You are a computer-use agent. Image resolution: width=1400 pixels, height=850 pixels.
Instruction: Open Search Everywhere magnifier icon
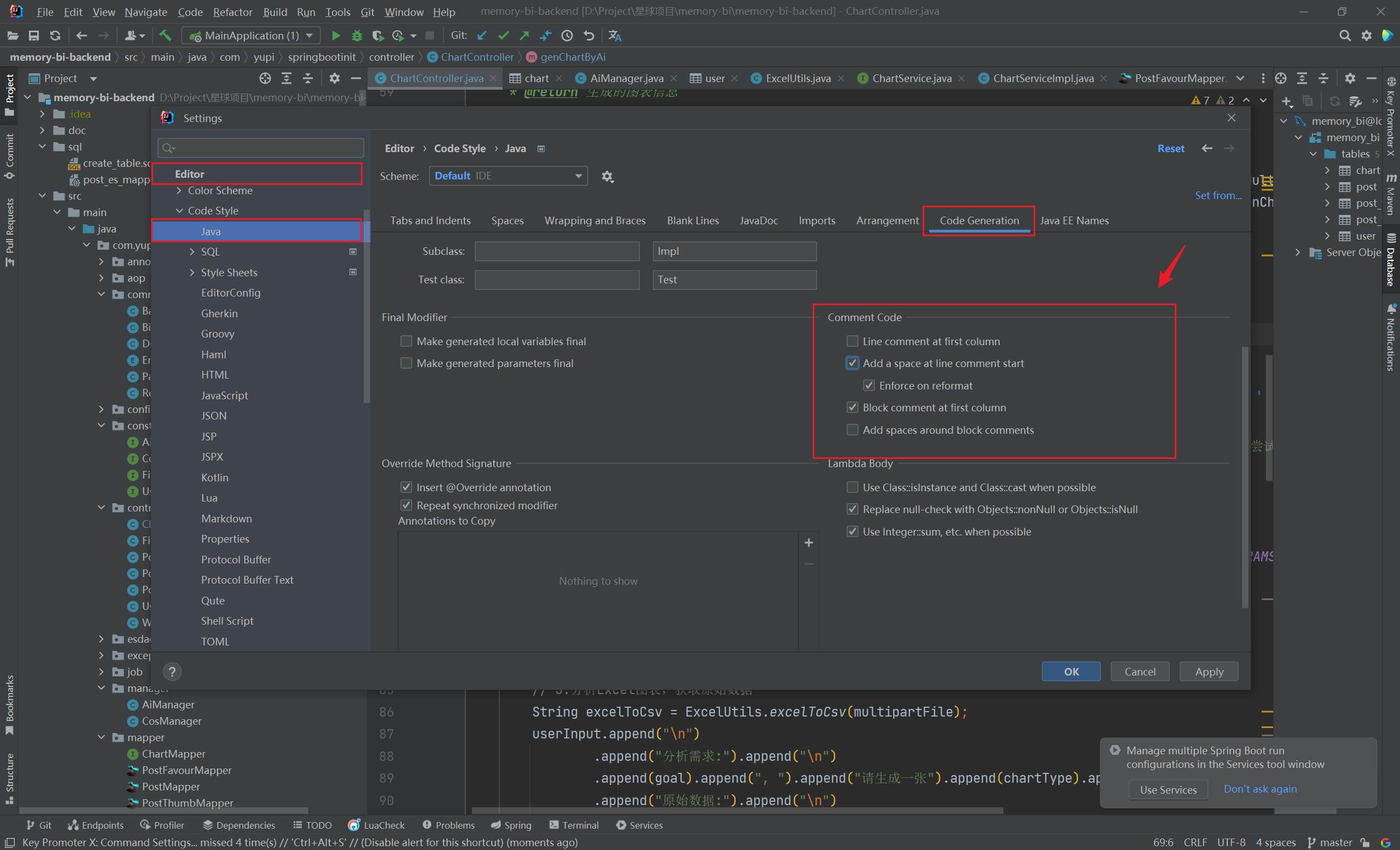tap(1345, 36)
